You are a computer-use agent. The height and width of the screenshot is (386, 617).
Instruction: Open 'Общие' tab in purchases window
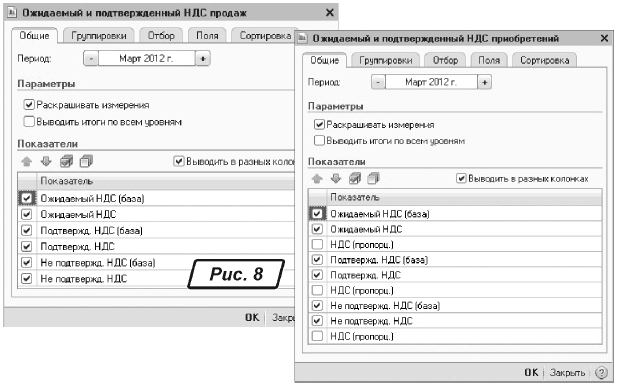(x=325, y=60)
